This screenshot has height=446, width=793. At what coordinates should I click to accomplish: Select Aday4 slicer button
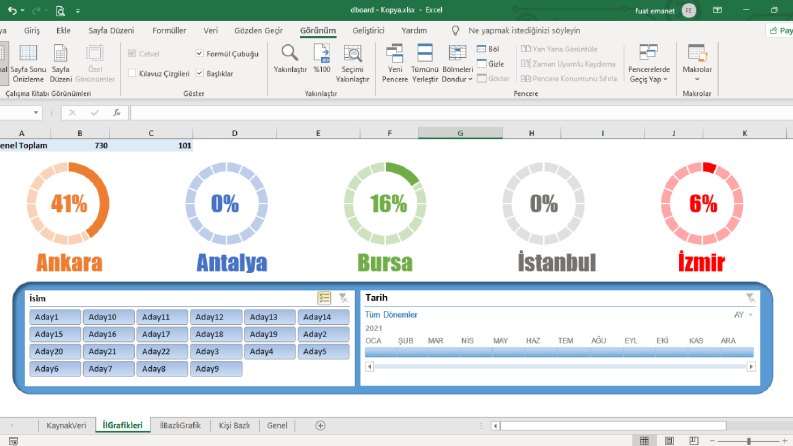(x=270, y=351)
